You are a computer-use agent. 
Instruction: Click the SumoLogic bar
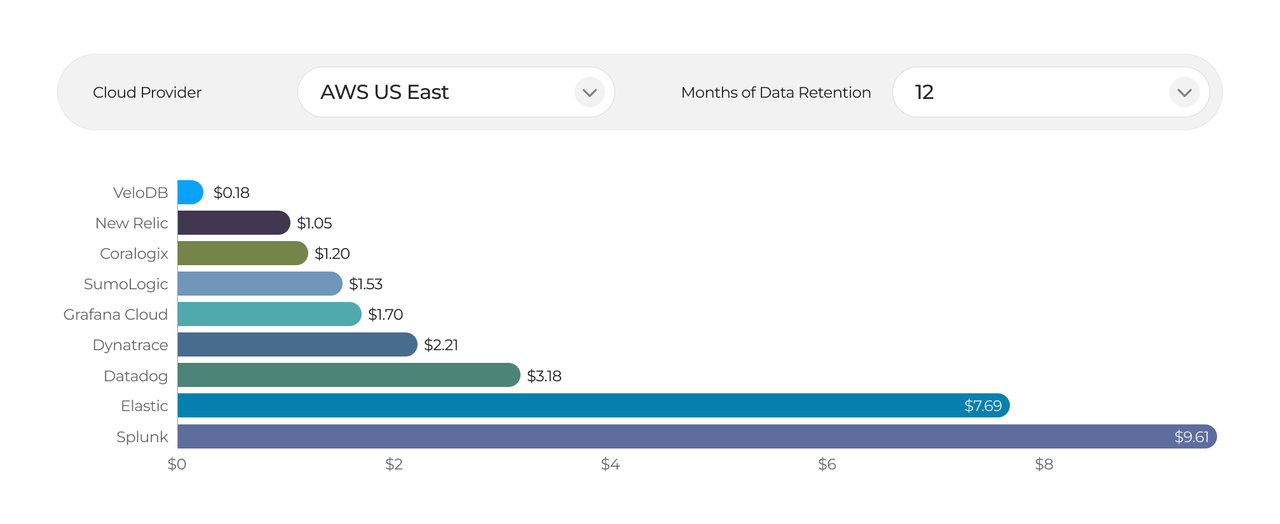tap(259, 284)
